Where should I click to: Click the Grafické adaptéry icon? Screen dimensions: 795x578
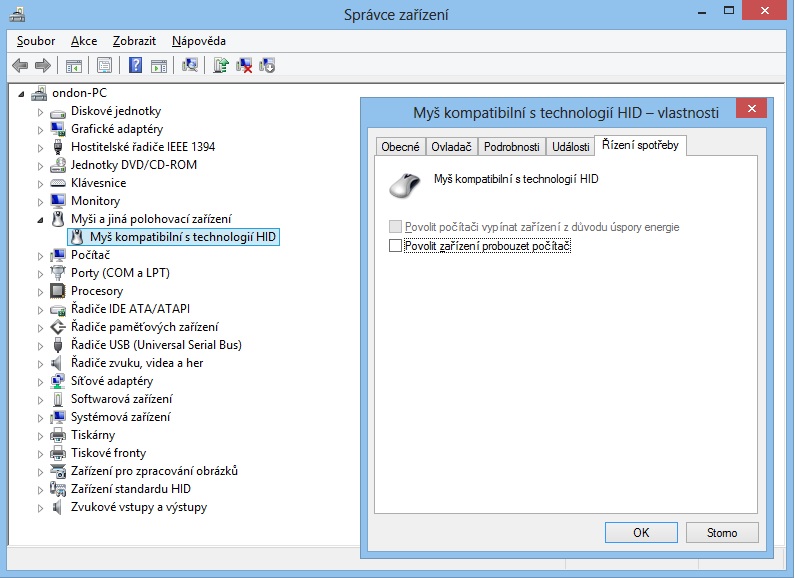click(x=58, y=129)
